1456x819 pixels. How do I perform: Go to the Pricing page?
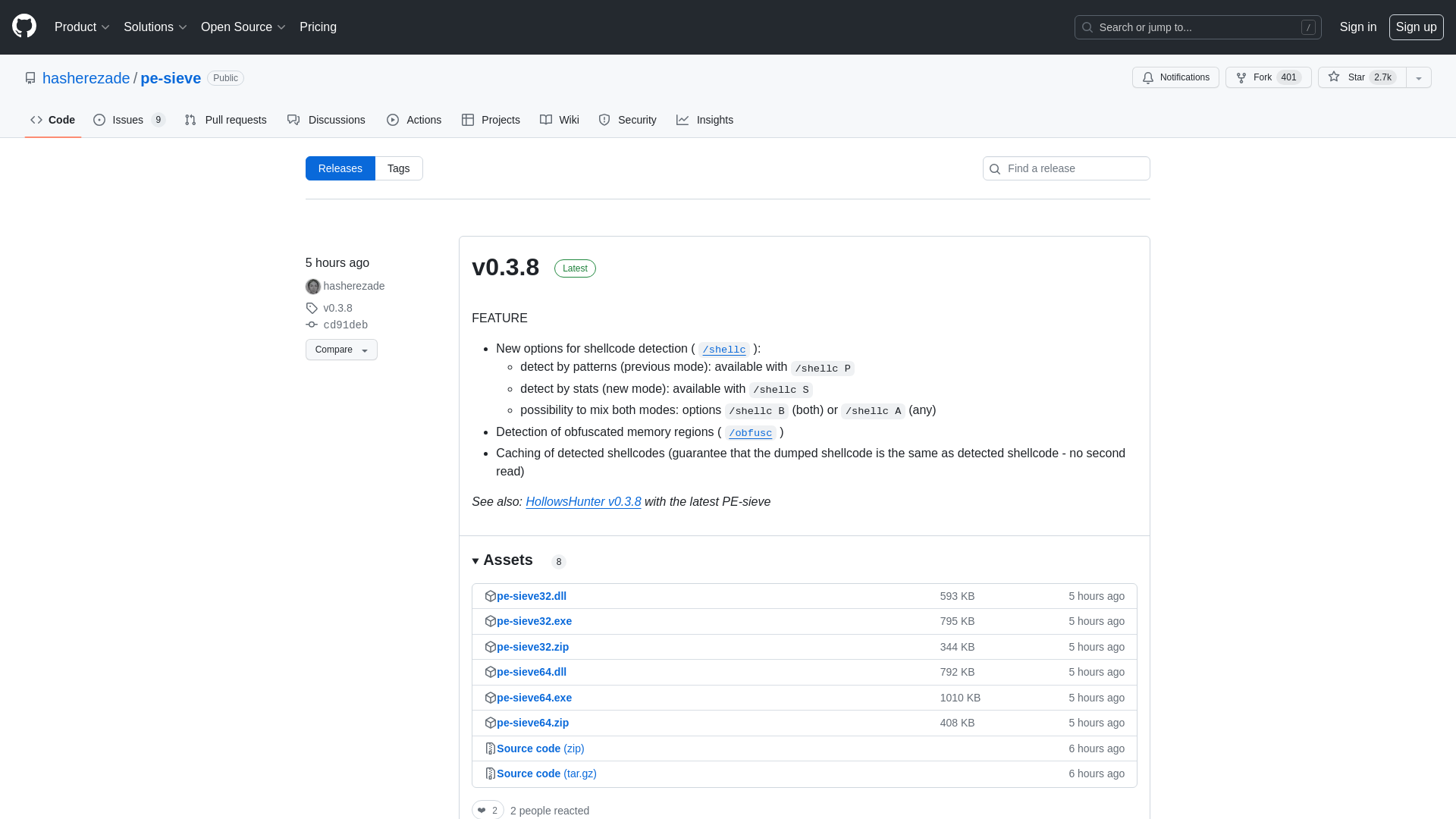(x=318, y=27)
